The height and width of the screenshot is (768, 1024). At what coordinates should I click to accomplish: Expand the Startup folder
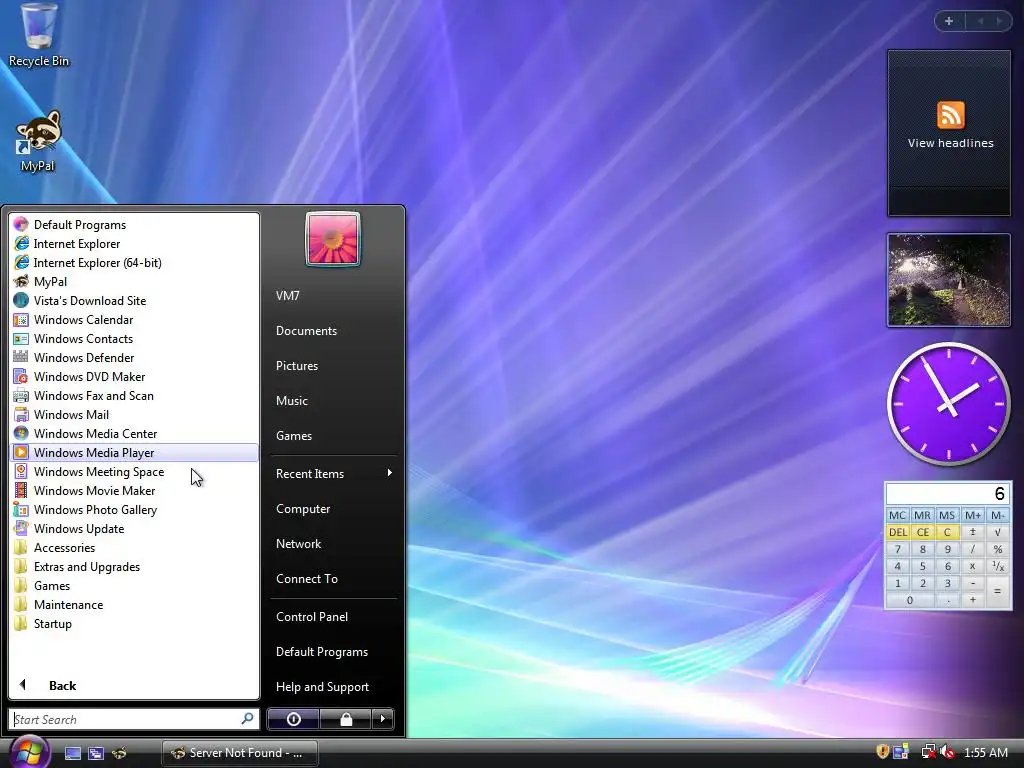[x=134, y=623]
